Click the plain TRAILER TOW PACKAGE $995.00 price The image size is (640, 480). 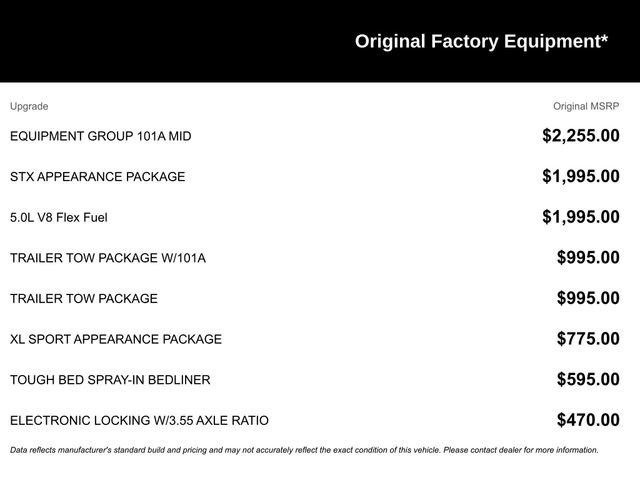tap(588, 298)
